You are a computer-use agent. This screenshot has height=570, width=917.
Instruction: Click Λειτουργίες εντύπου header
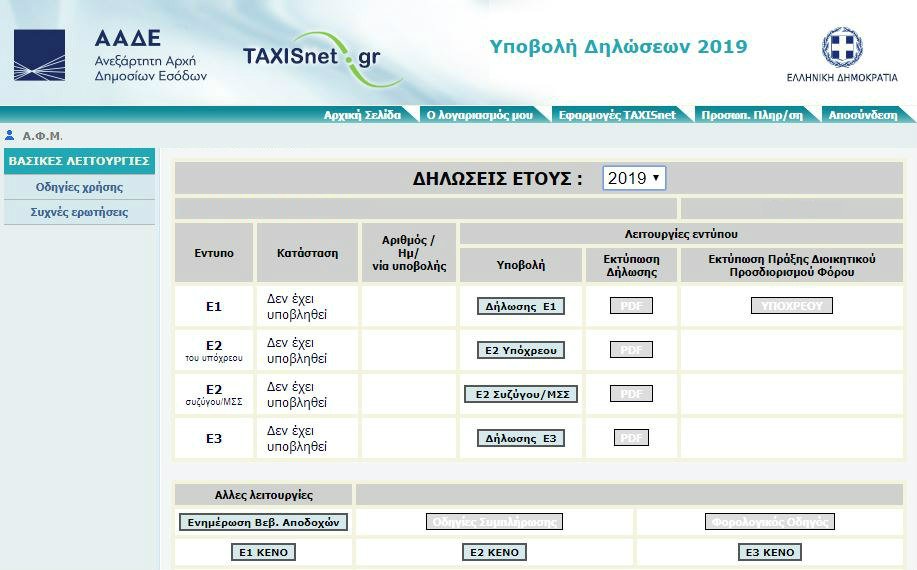[681, 234]
